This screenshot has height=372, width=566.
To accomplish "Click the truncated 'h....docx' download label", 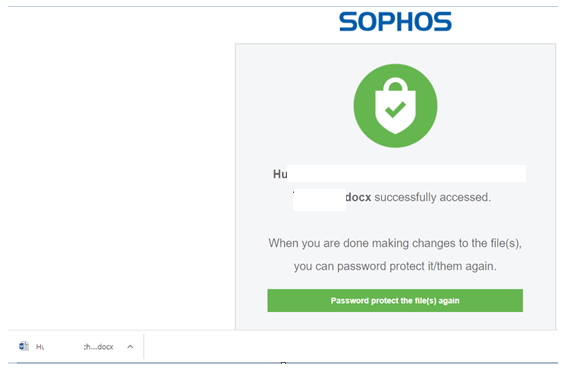I will coord(99,347).
